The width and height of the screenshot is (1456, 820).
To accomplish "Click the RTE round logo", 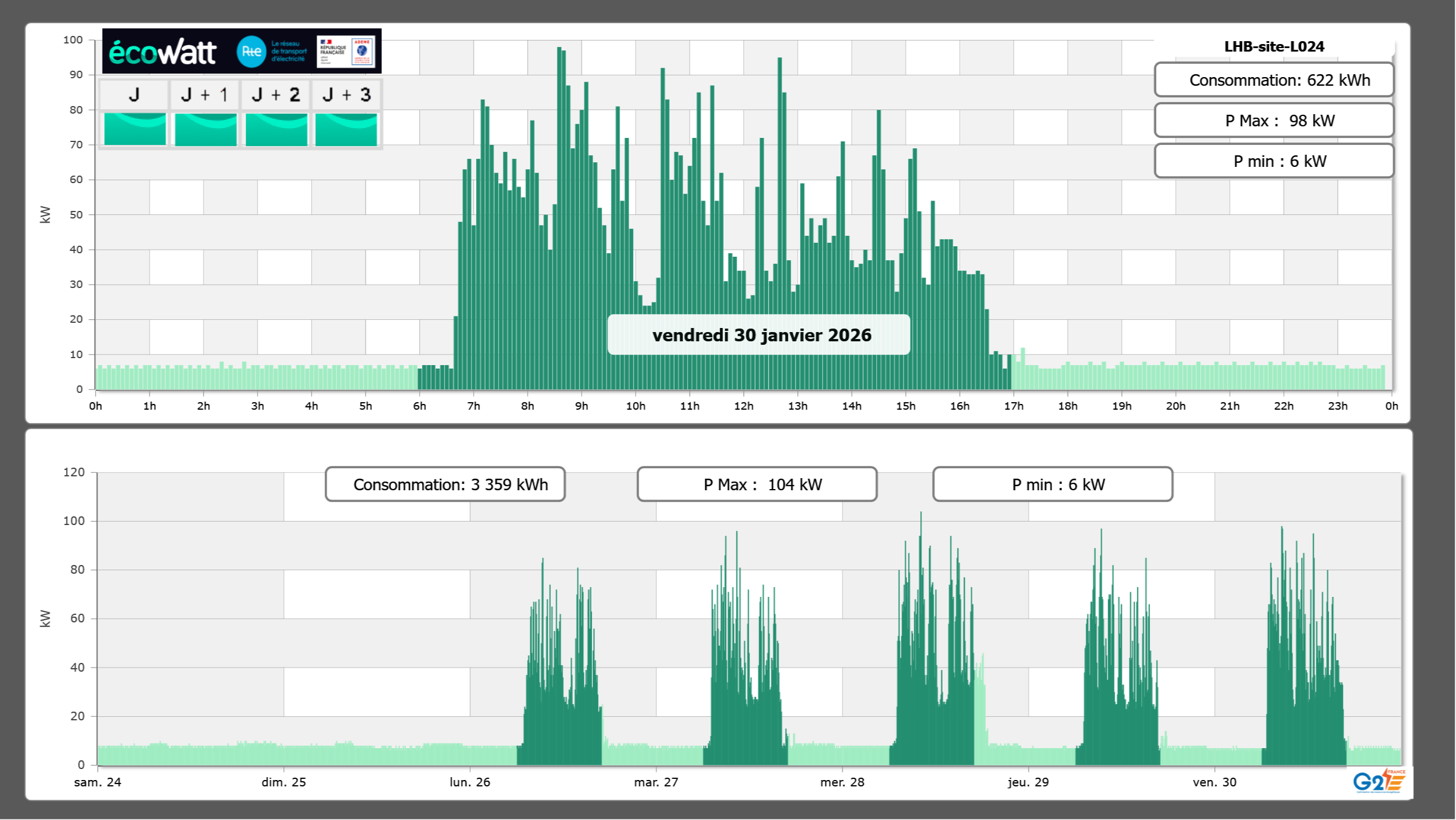I will (251, 52).
